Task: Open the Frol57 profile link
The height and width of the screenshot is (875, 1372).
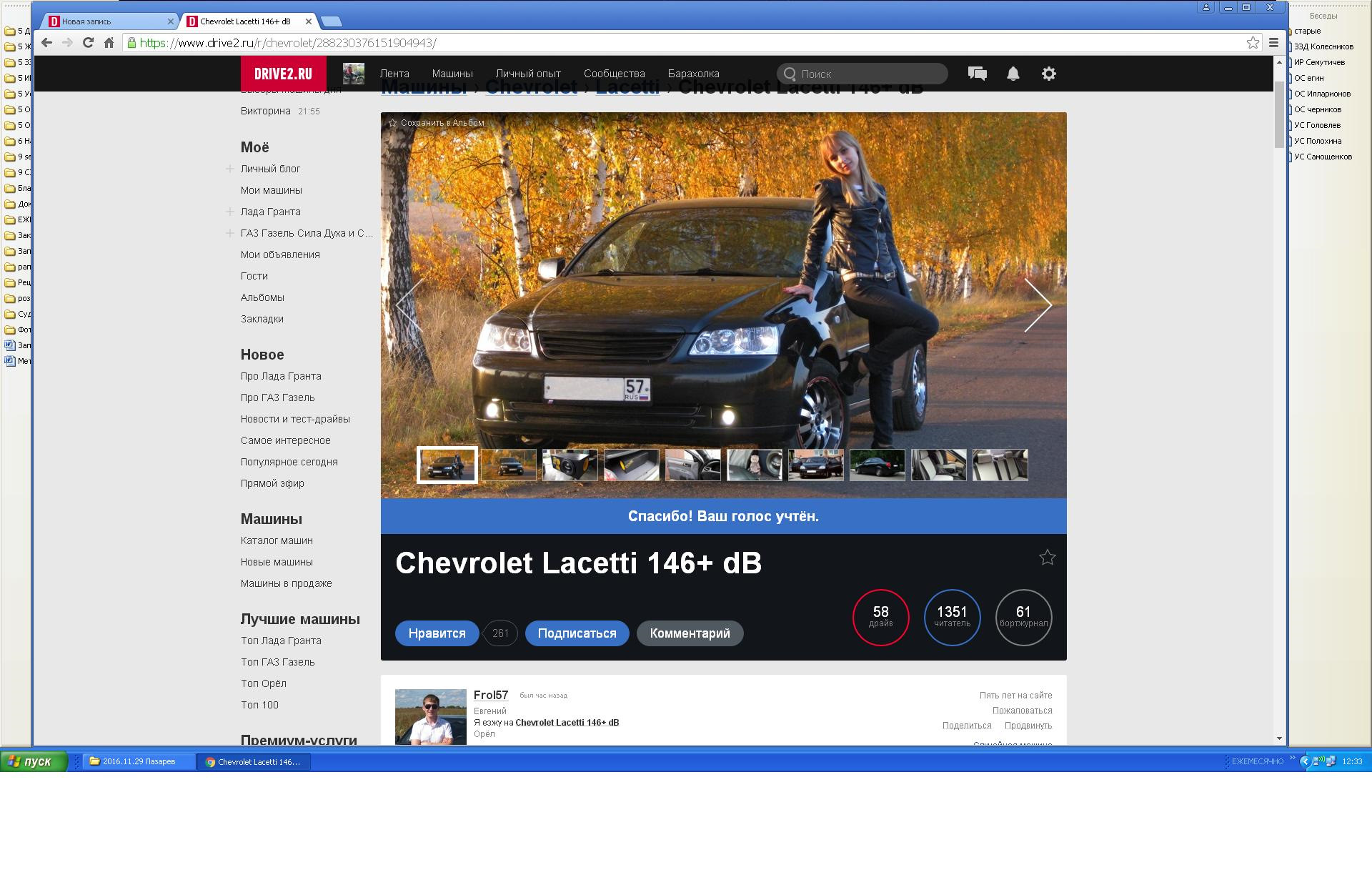Action: pos(491,695)
